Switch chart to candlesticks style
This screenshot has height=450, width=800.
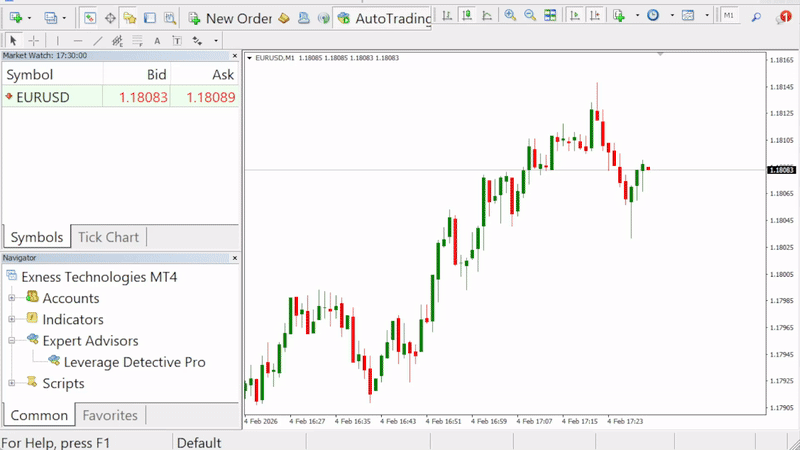coord(467,16)
